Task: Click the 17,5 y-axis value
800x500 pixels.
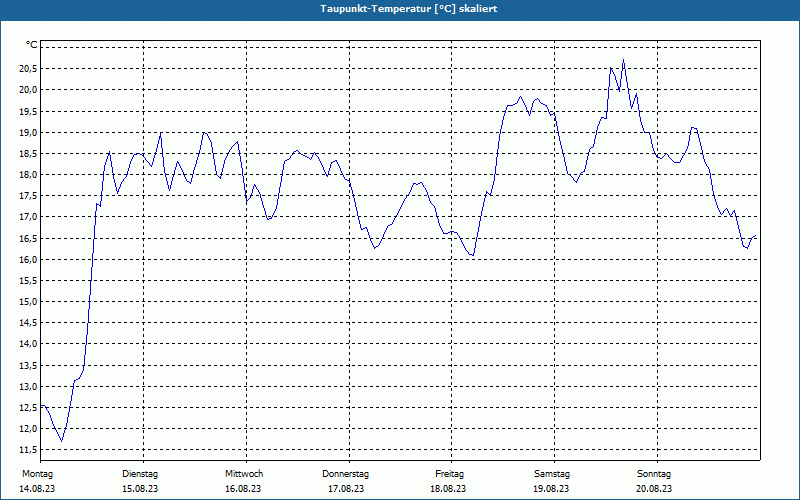Action: point(28,196)
